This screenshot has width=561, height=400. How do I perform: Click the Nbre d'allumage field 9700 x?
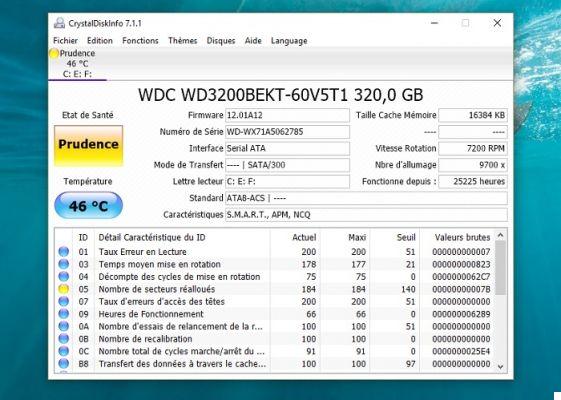(x=473, y=165)
